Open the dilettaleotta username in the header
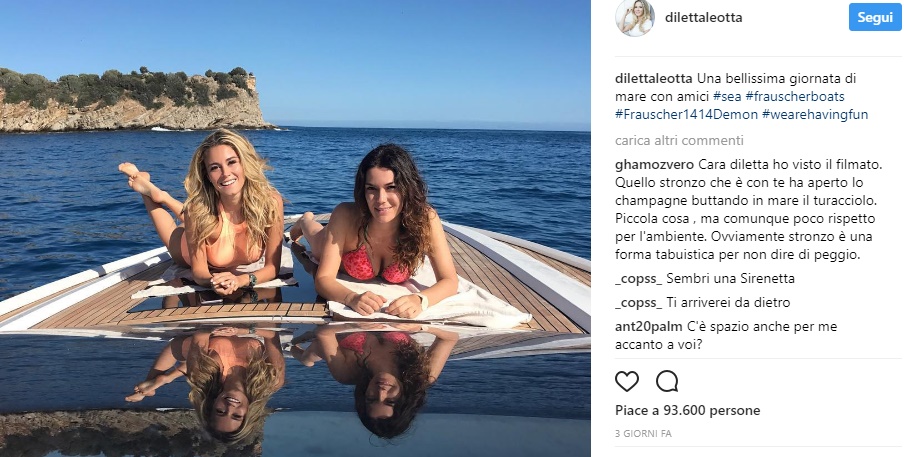The height and width of the screenshot is (457, 904). coord(703,18)
